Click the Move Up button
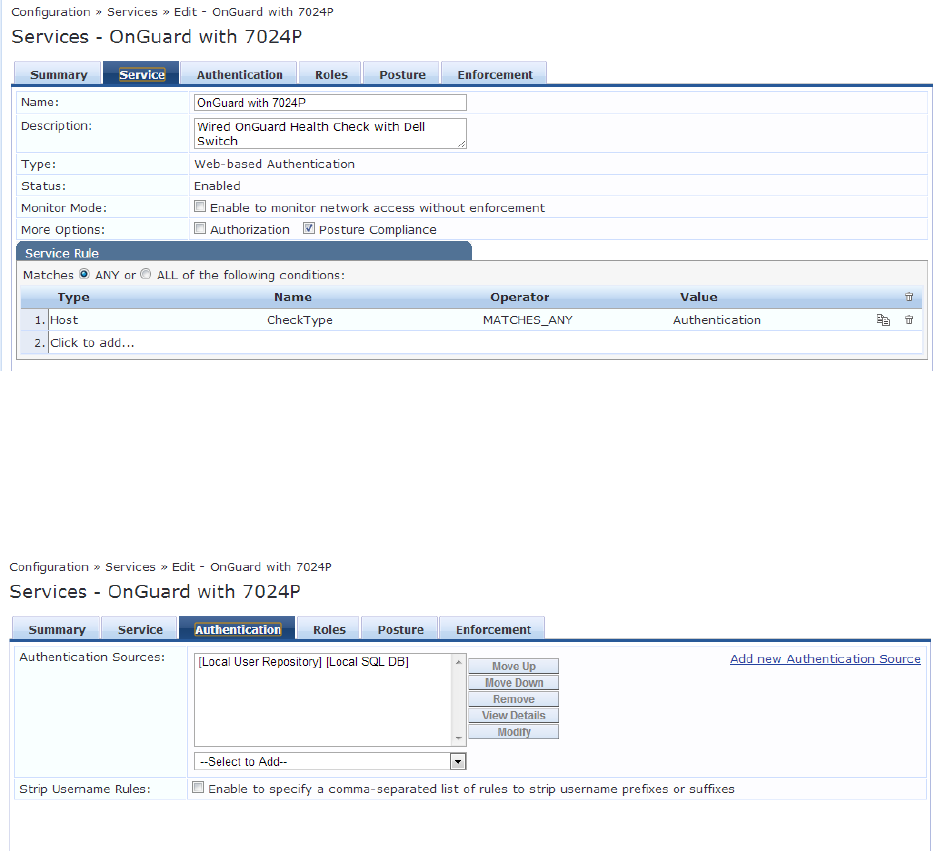 [513, 666]
